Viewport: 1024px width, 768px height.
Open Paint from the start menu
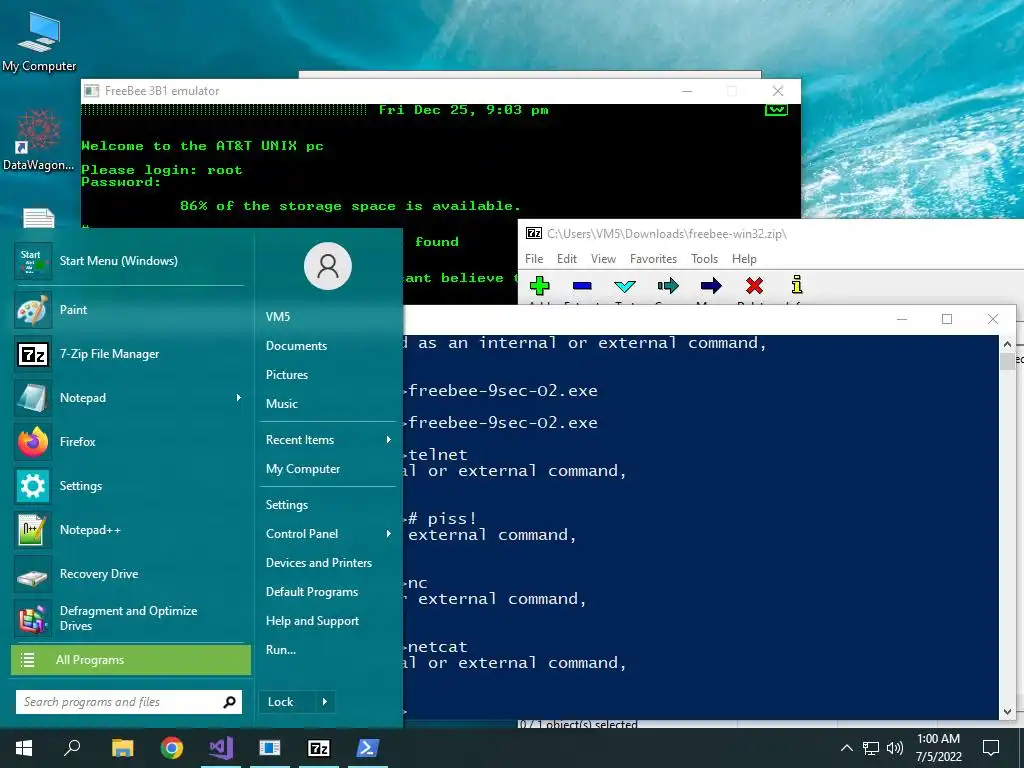pyautogui.click(x=129, y=310)
